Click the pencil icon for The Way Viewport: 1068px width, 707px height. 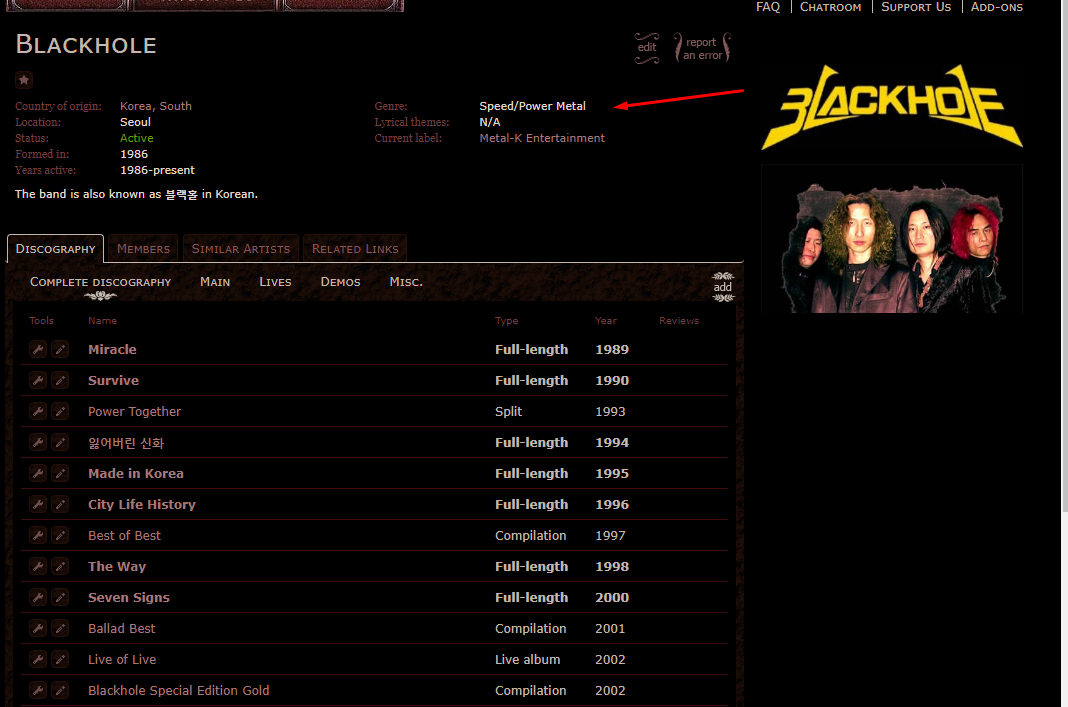[61, 567]
